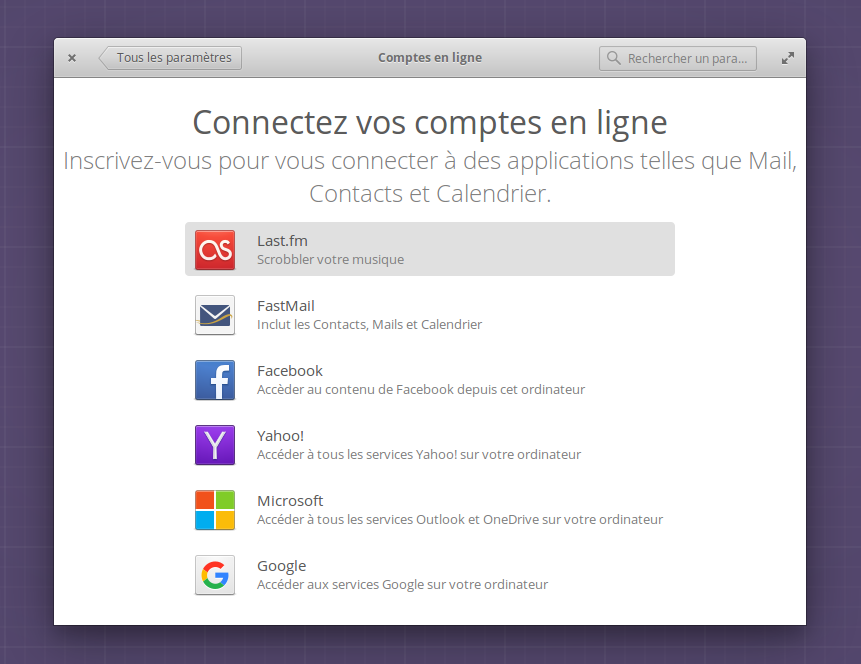
Task: Click the Microsoft four-color logo icon
Action: (215, 510)
